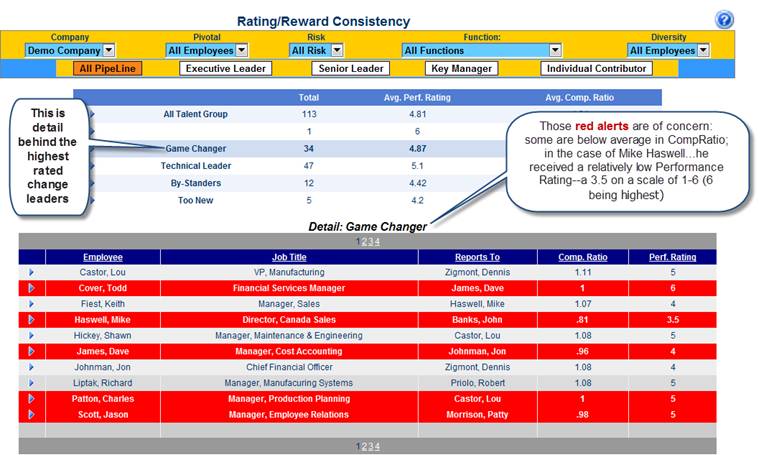This screenshot has width=779, height=455.
Task: Expand the James, Dave row arrow
Action: [31, 351]
